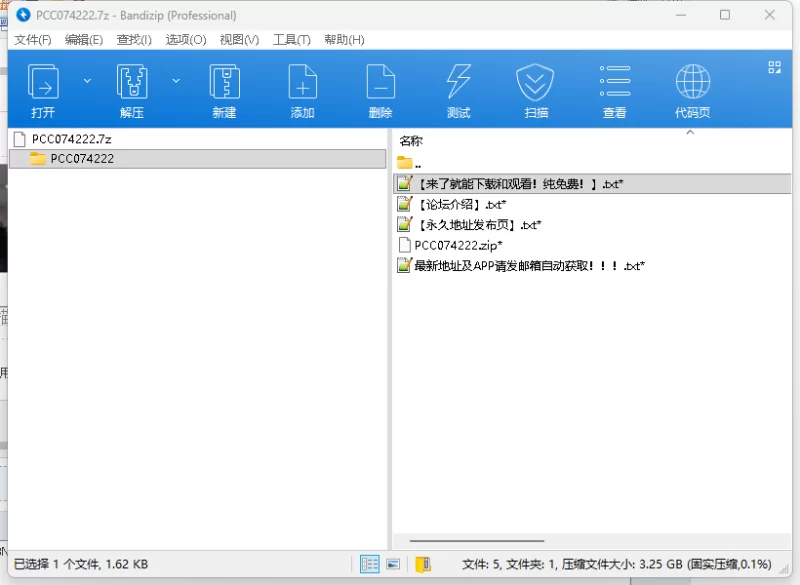Screen dimensions: 800x585
Task: Expand the dropdown arrow next to 解压
Action: [x=176, y=81]
